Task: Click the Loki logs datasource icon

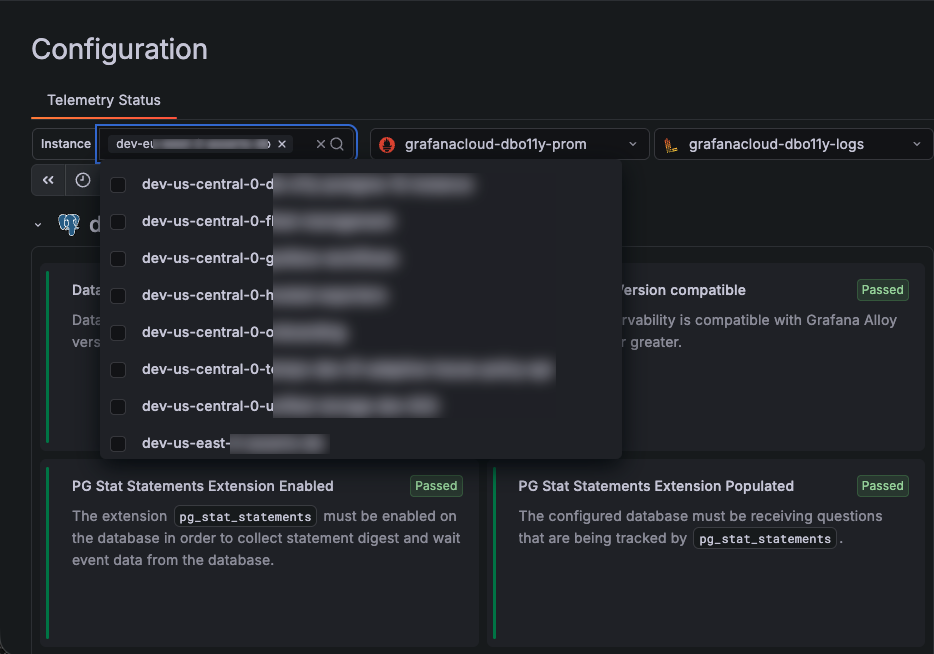Action: click(x=668, y=144)
